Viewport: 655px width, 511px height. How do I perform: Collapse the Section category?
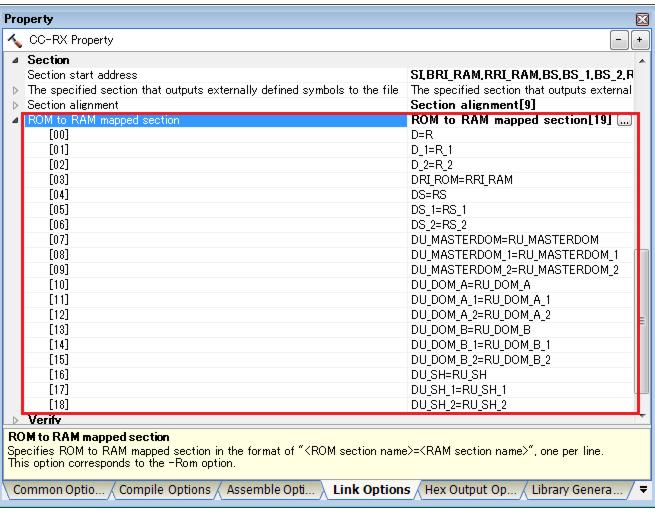14,60
